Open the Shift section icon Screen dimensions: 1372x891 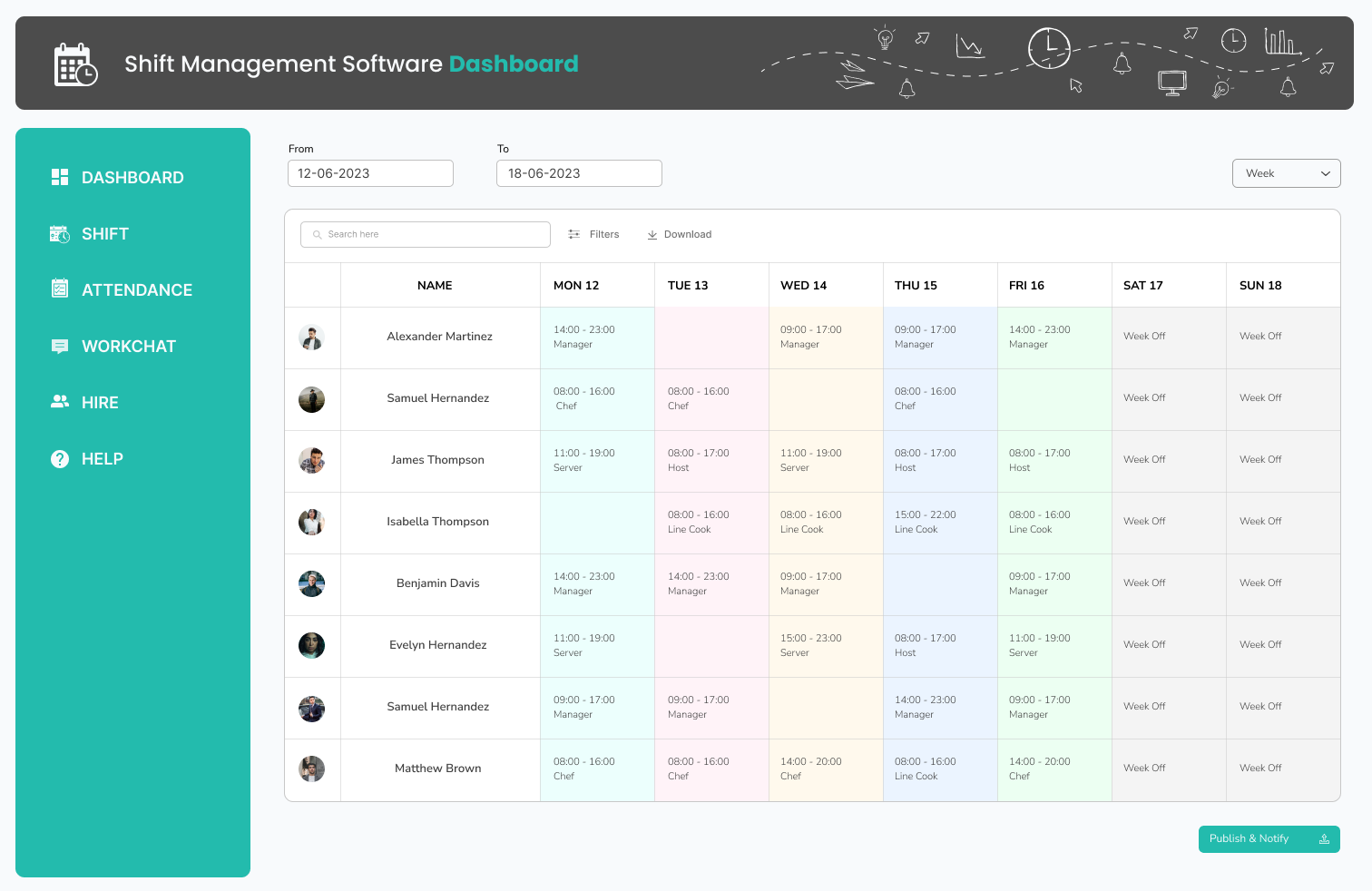point(60,233)
